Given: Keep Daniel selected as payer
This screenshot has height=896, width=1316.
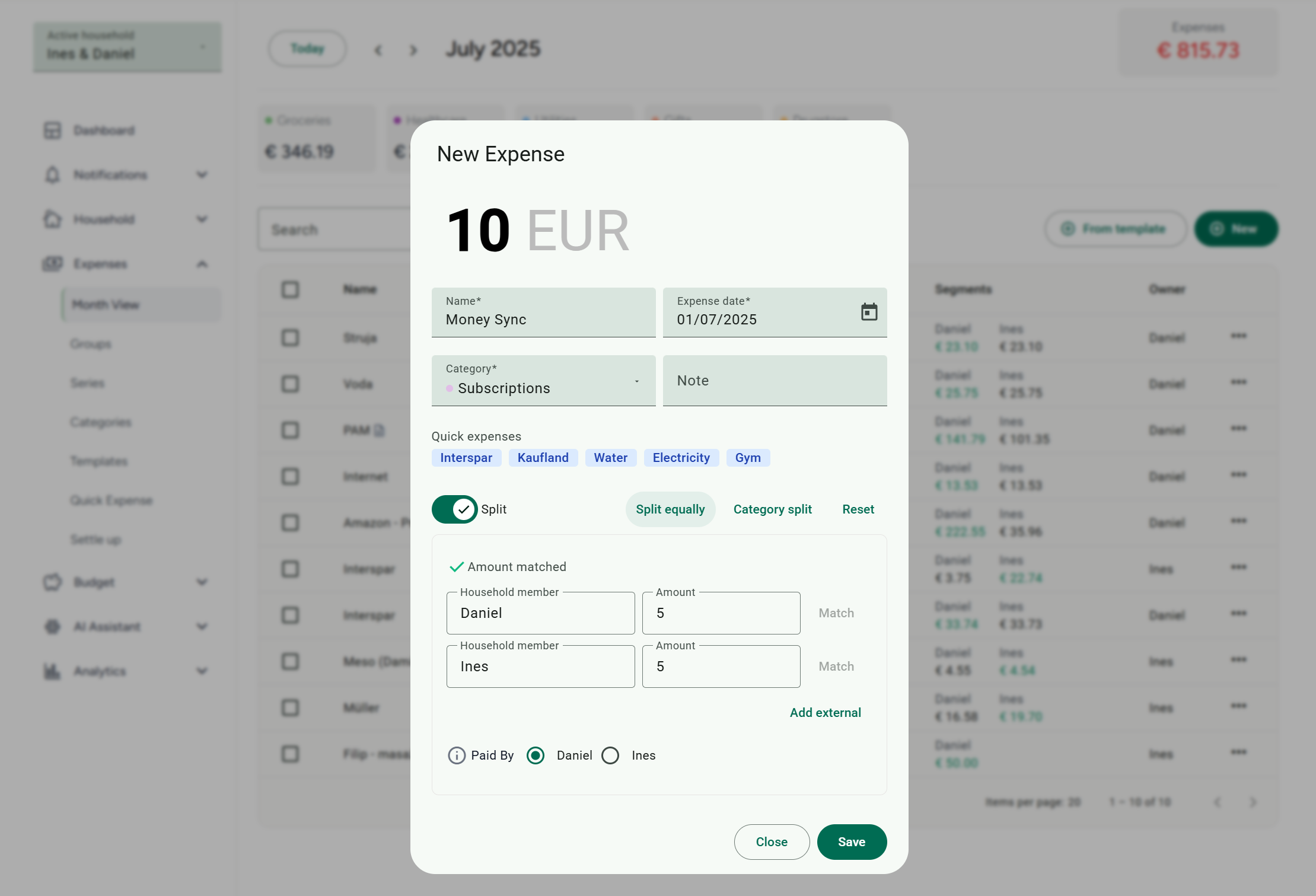Looking at the screenshot, I should (x=535, y=755).
